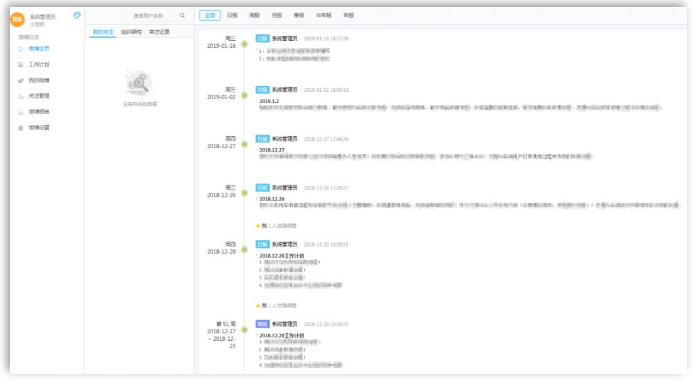Select the 全部 filter tab
Image resolution: width=698 pixels, height=384 pixels.
[210, 16]
